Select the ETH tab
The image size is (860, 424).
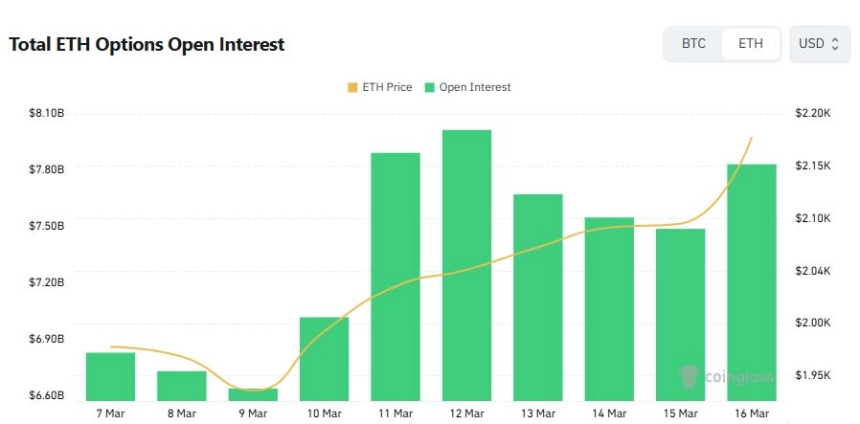[750, 44]
